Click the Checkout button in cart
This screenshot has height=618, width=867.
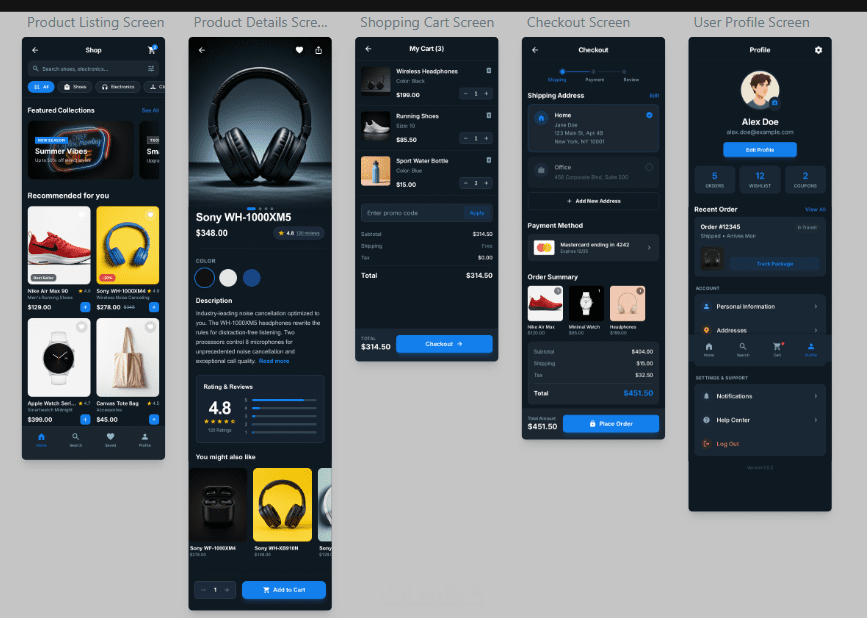tap(444, 344)
